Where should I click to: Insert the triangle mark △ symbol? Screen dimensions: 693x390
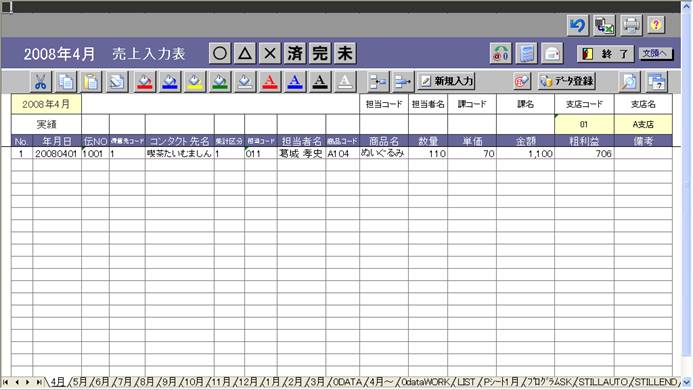[x=245, y=54]
